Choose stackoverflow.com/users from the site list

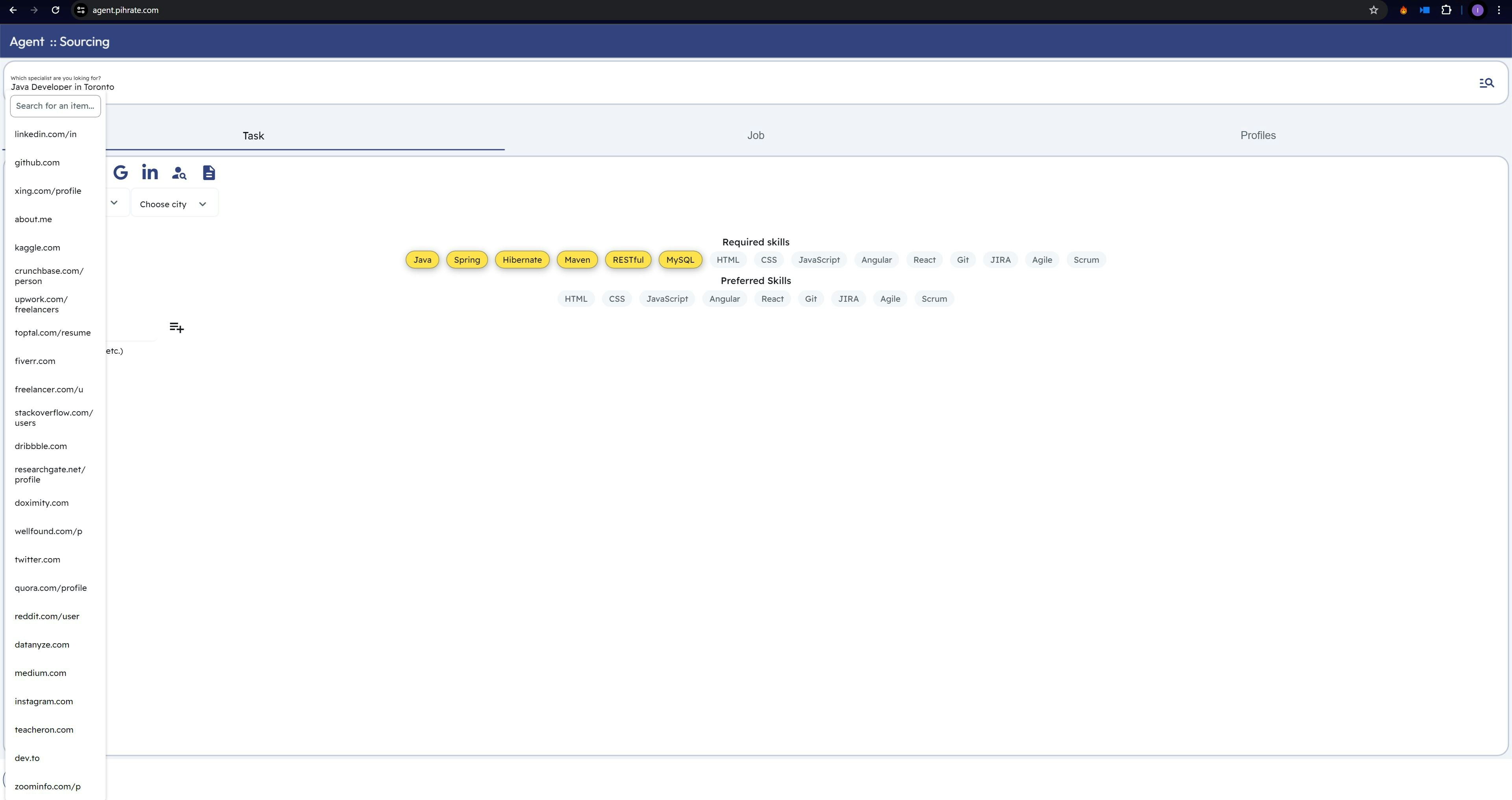pos(54,418)
